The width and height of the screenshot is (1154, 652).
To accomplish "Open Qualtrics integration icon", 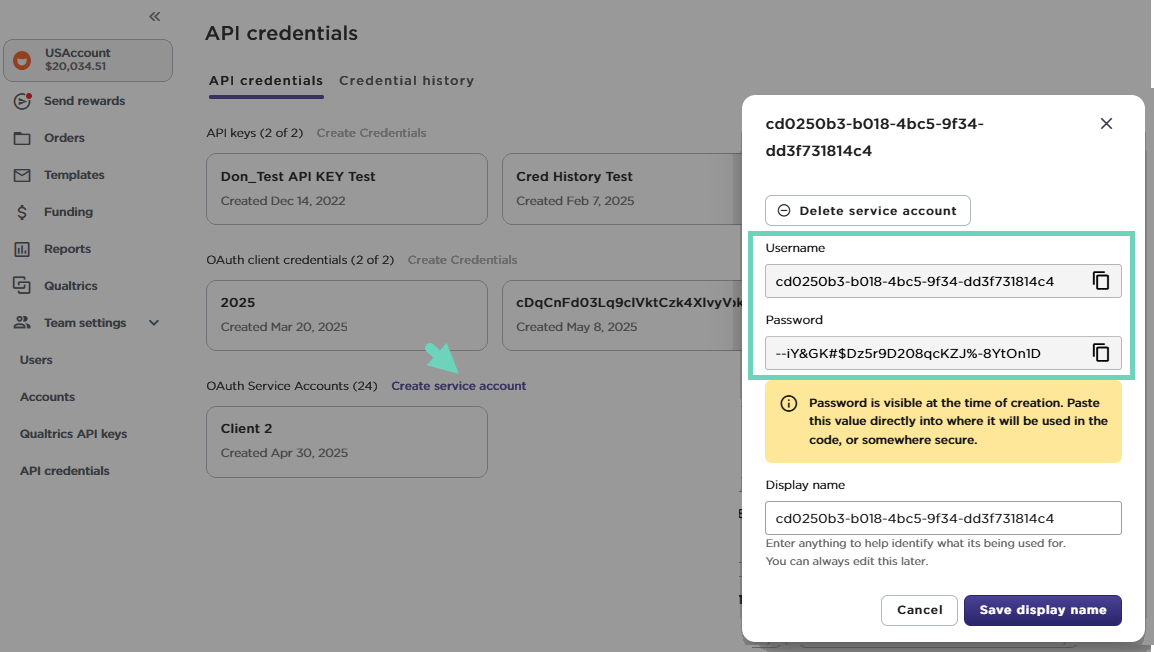I will click(x=22, y=286).
